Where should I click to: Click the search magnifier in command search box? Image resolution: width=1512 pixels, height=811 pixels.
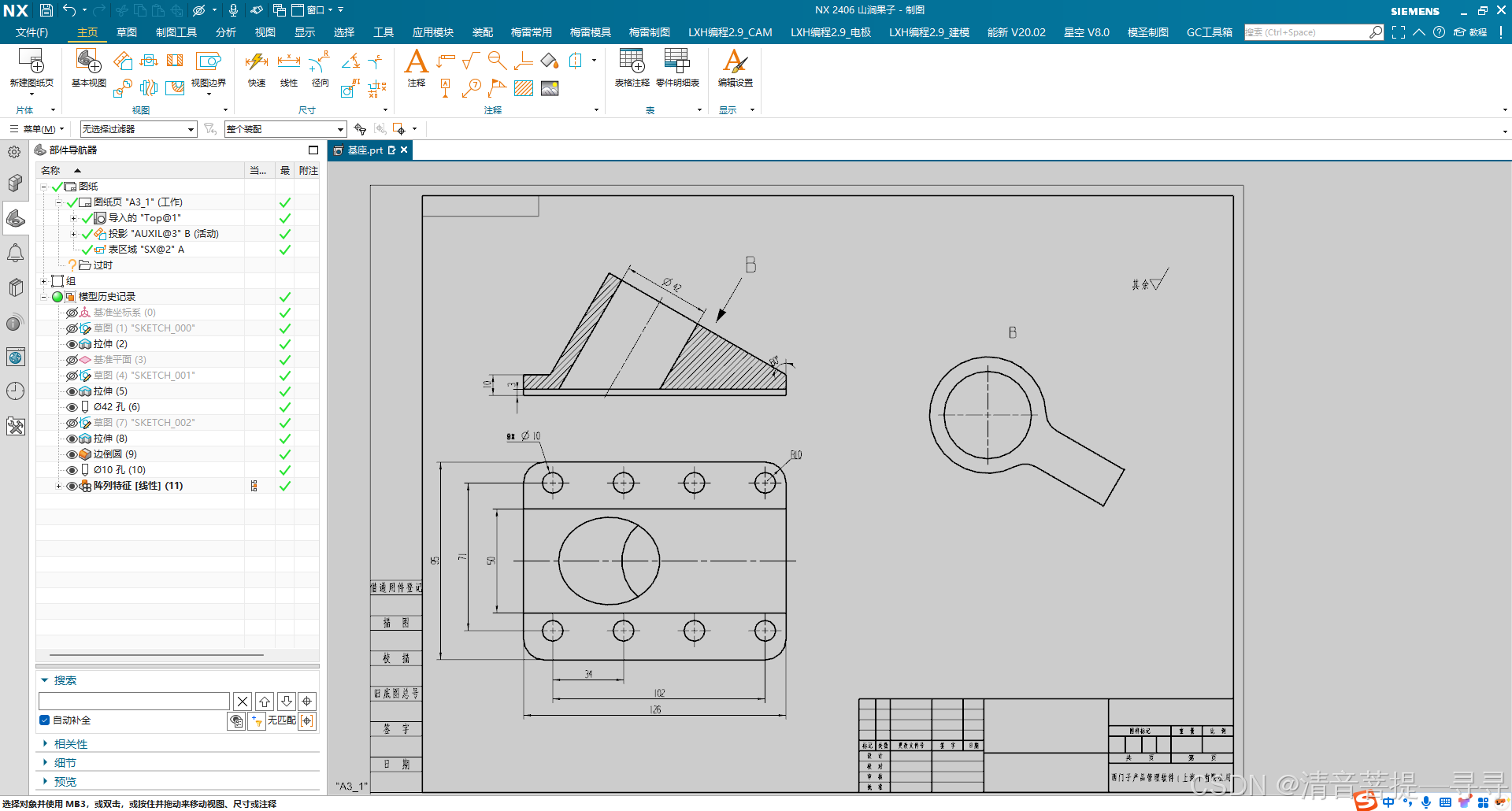click(1376, 32)
